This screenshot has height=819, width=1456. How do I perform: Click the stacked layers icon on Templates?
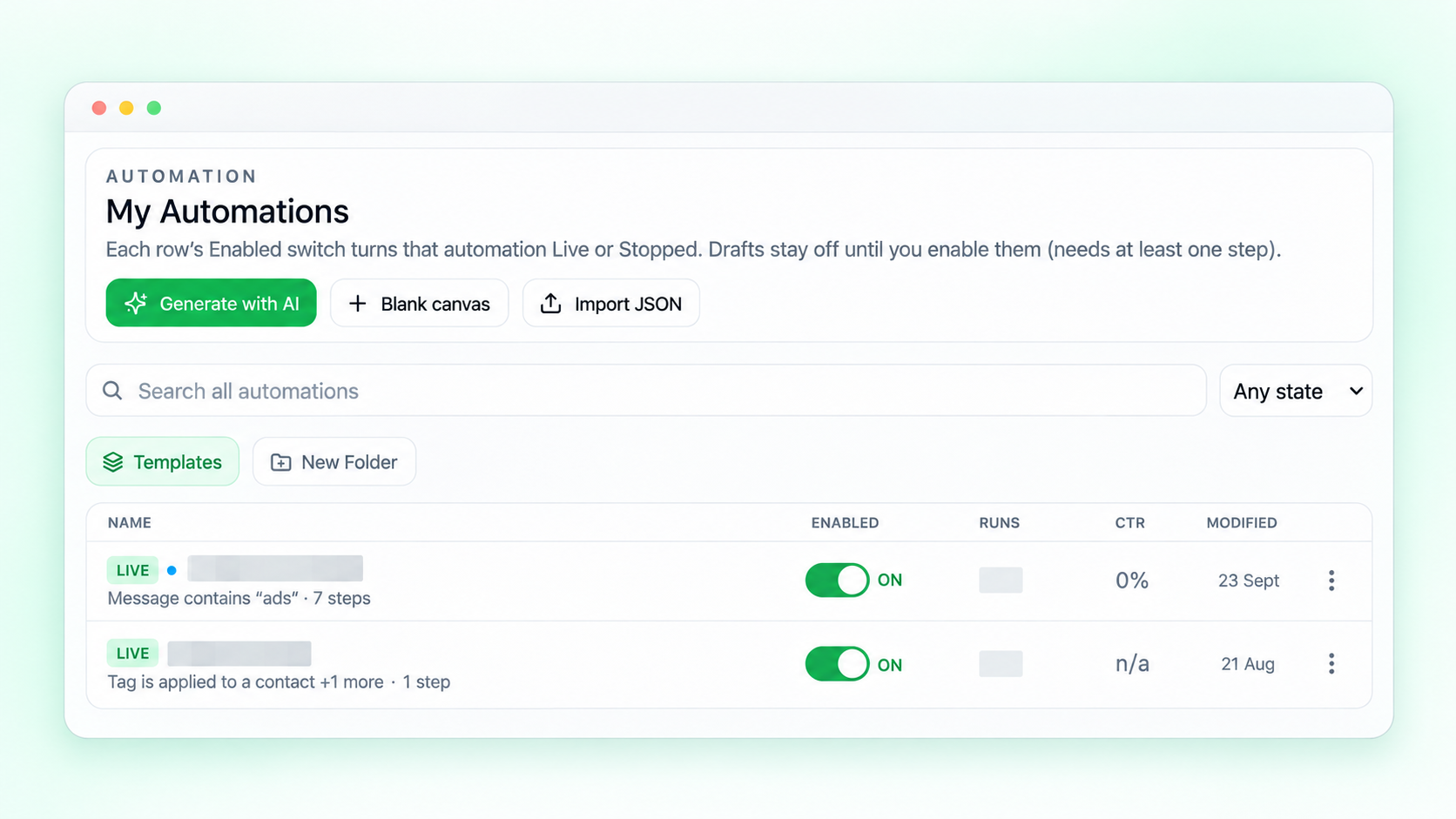[113, 462]
